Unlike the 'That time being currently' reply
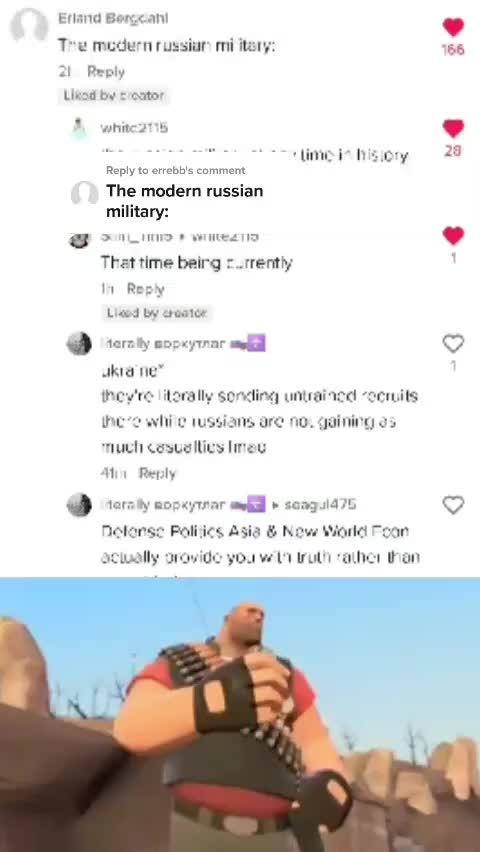The image size is (480, 852). (x=453, y=236)
